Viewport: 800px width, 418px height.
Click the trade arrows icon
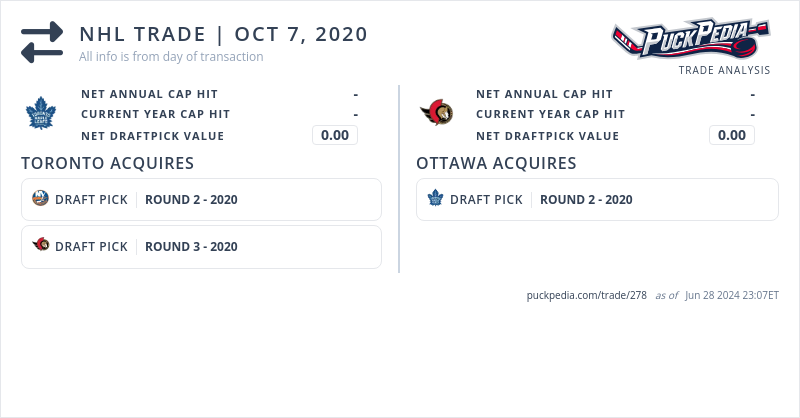coord(41,42)
